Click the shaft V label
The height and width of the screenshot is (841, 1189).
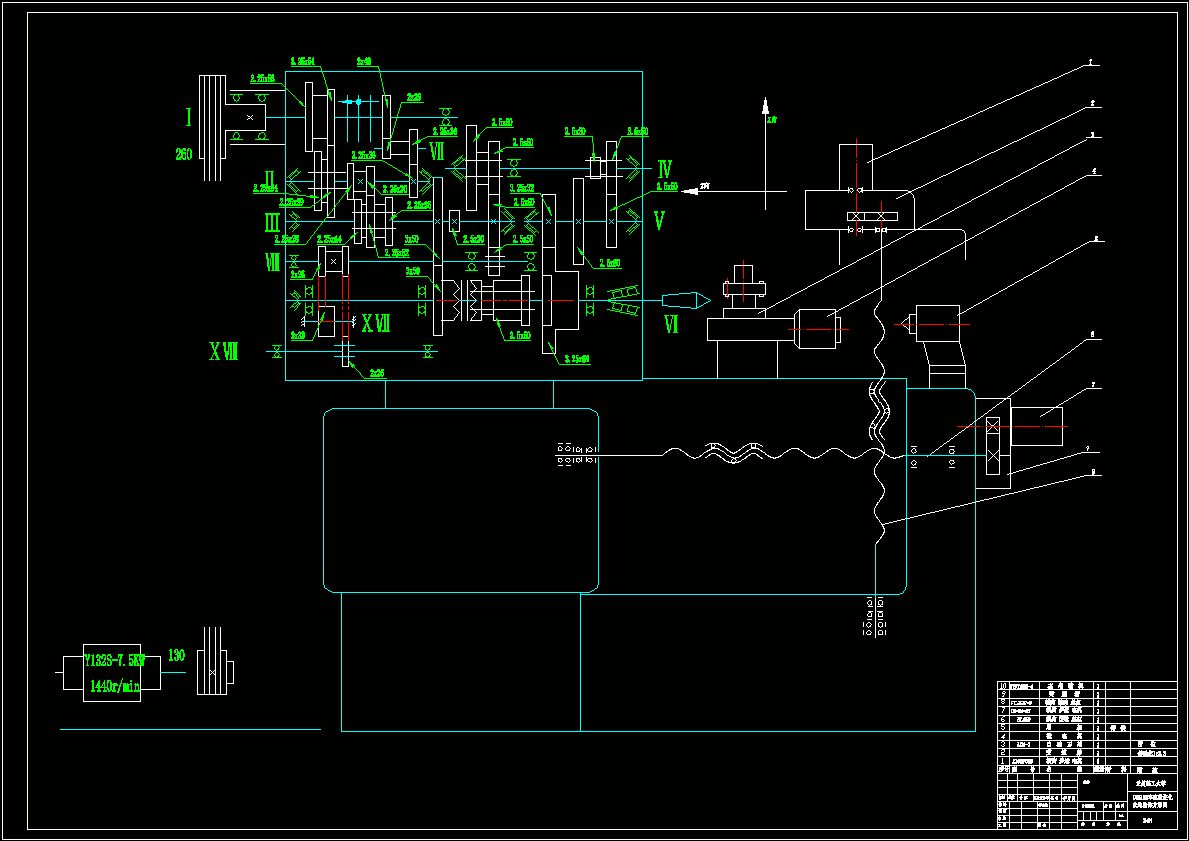pyautogui.click(x=659, y=221)
